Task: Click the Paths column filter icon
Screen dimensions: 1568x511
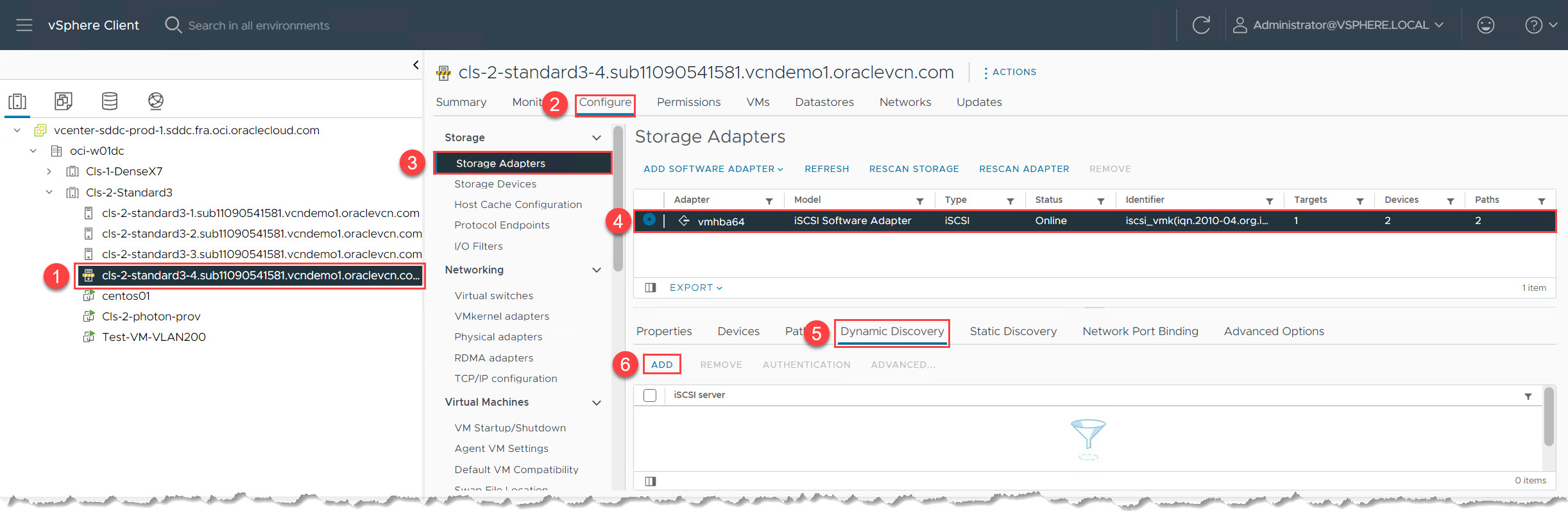Action: (1542, 201)
